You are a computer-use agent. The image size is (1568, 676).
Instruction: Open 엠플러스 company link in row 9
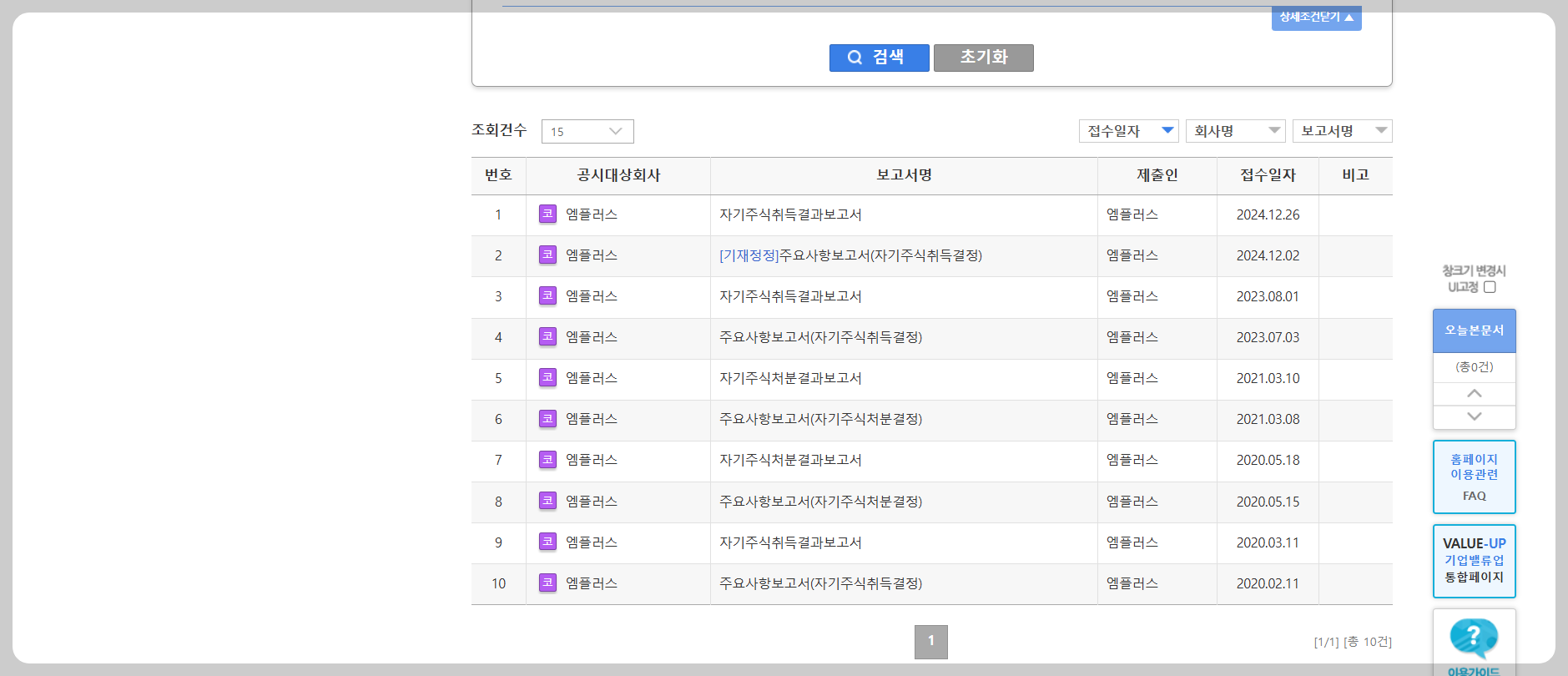click(592, 542)
